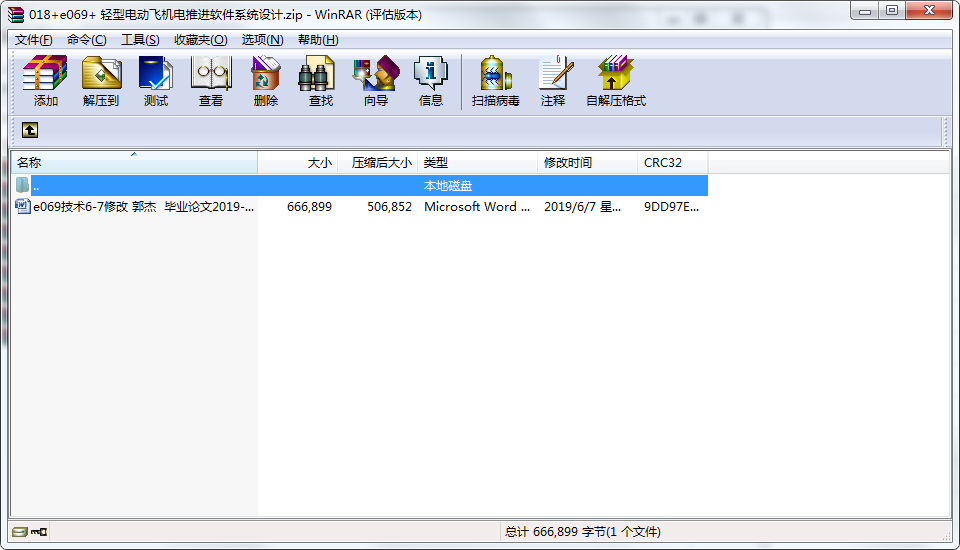Viewport: 960px width, 550px height.
Task: Run the Test (测试) archive tool
Action: 156,81
